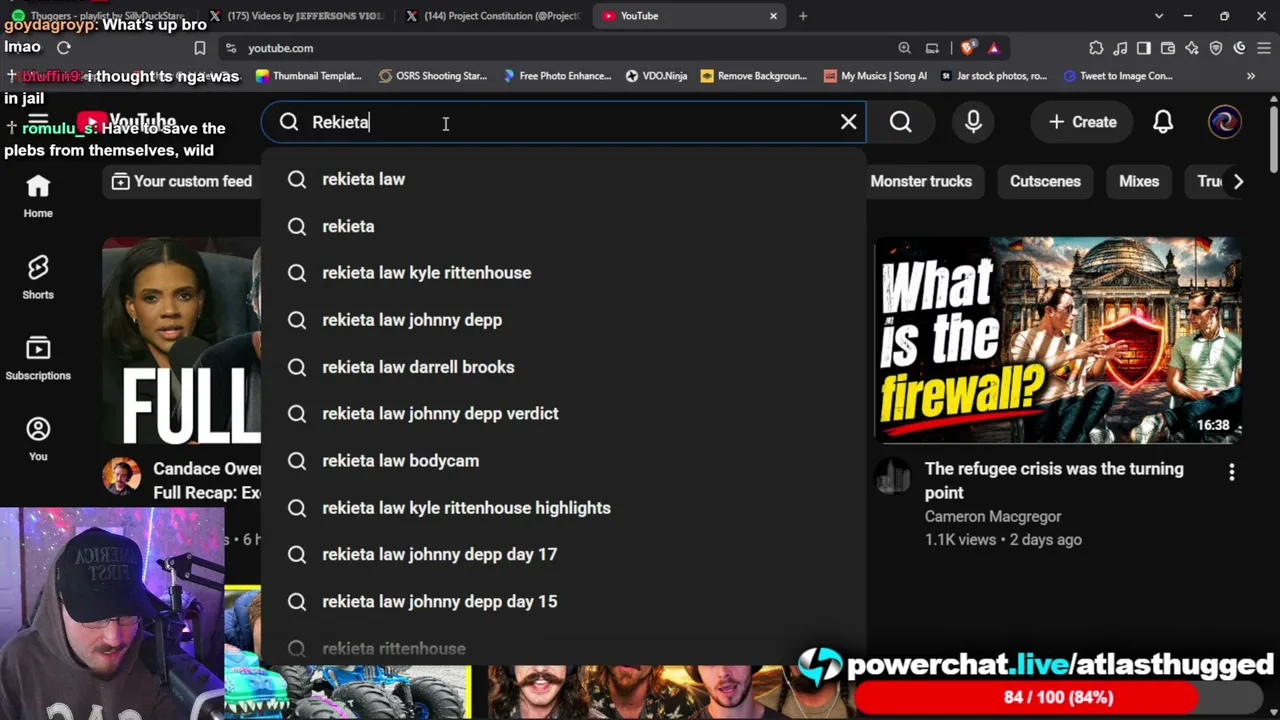Open "OSRS Shooting Star..." bookmark
The width and height of the screenshot is (1280, 720).
[432, 76]
